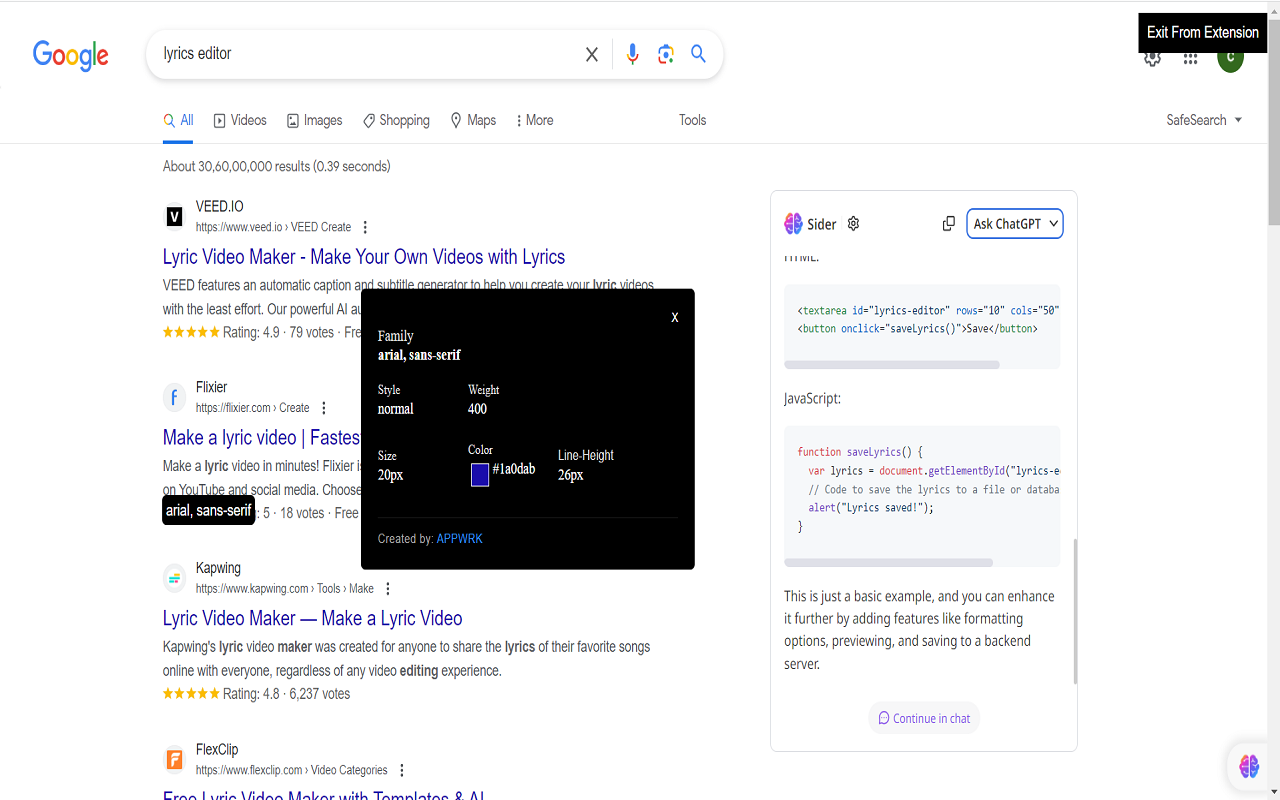This screenshot has height=800, width=1280.
Task: Click the kapwing.com URL breadcrumb
Action: point(285,589)
